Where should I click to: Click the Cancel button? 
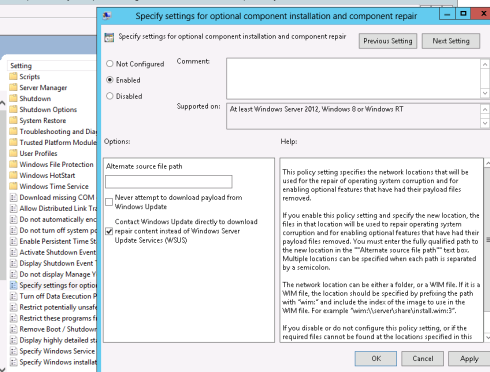423,359
